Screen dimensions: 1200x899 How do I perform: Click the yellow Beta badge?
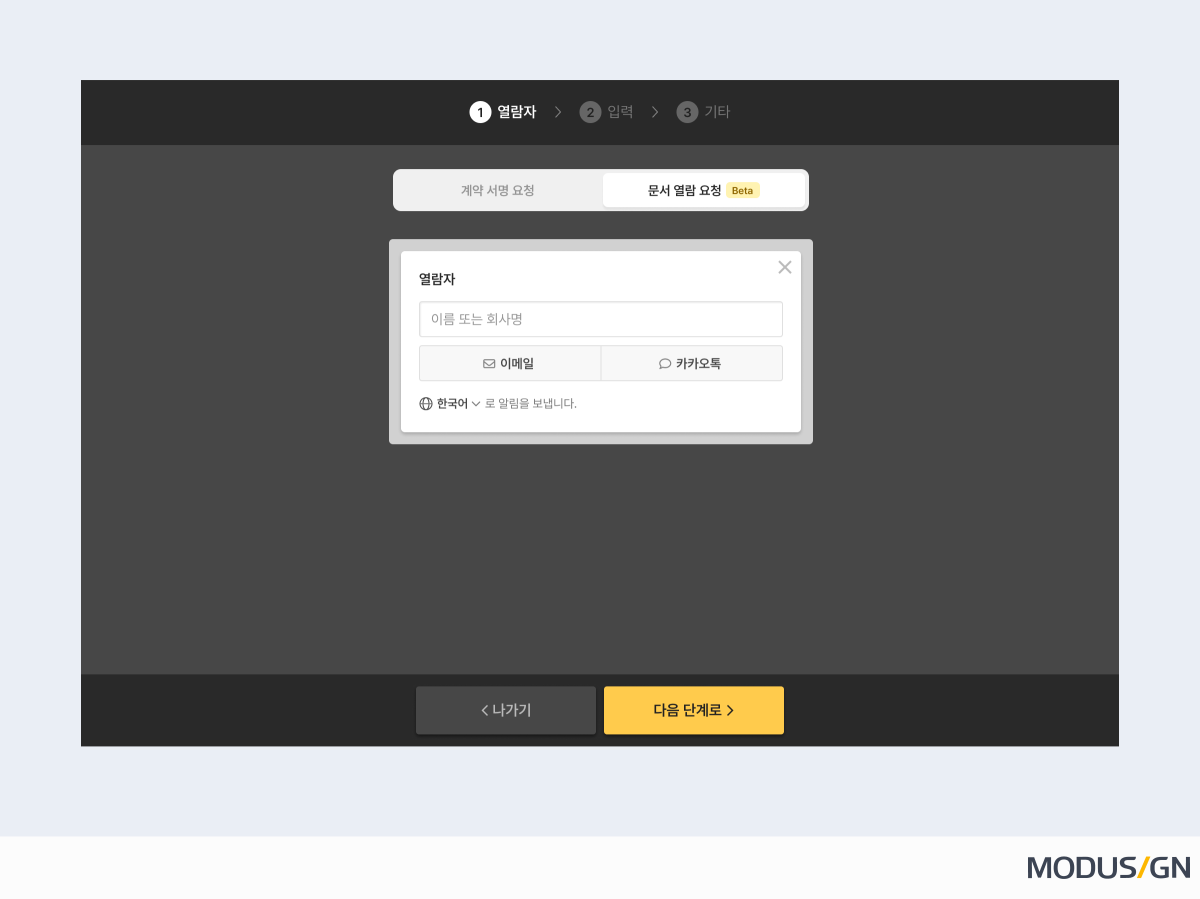pyautogui.click(x=742, y=190)
